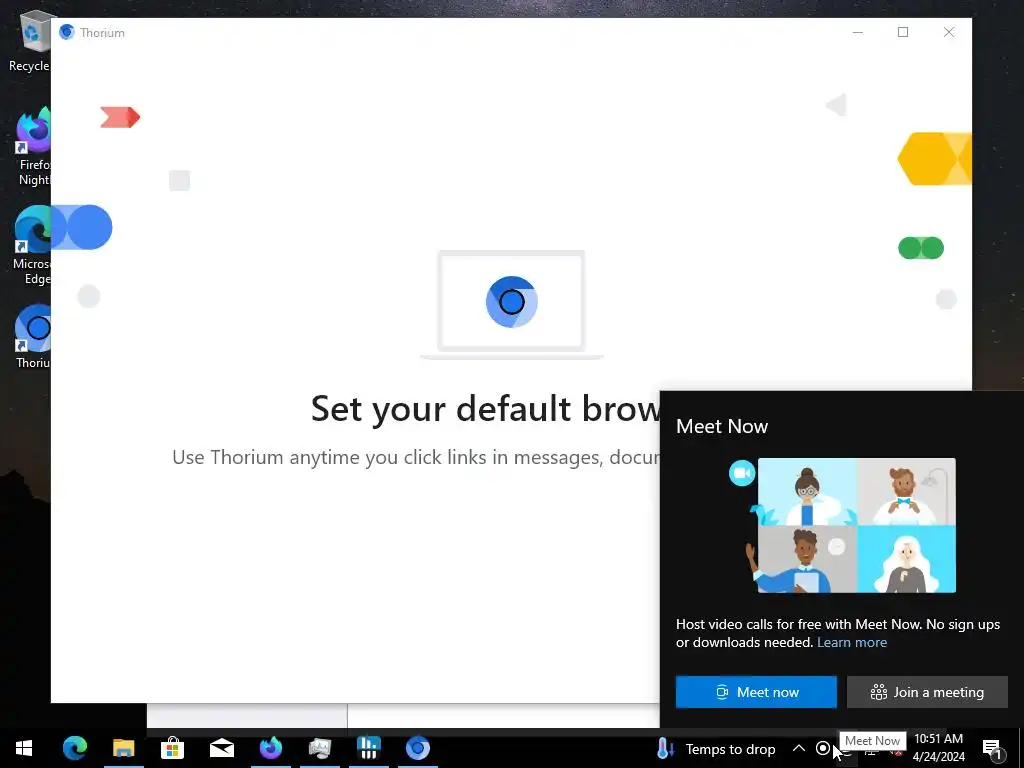Click the 'Host video calls for free' description

(838, 633)
